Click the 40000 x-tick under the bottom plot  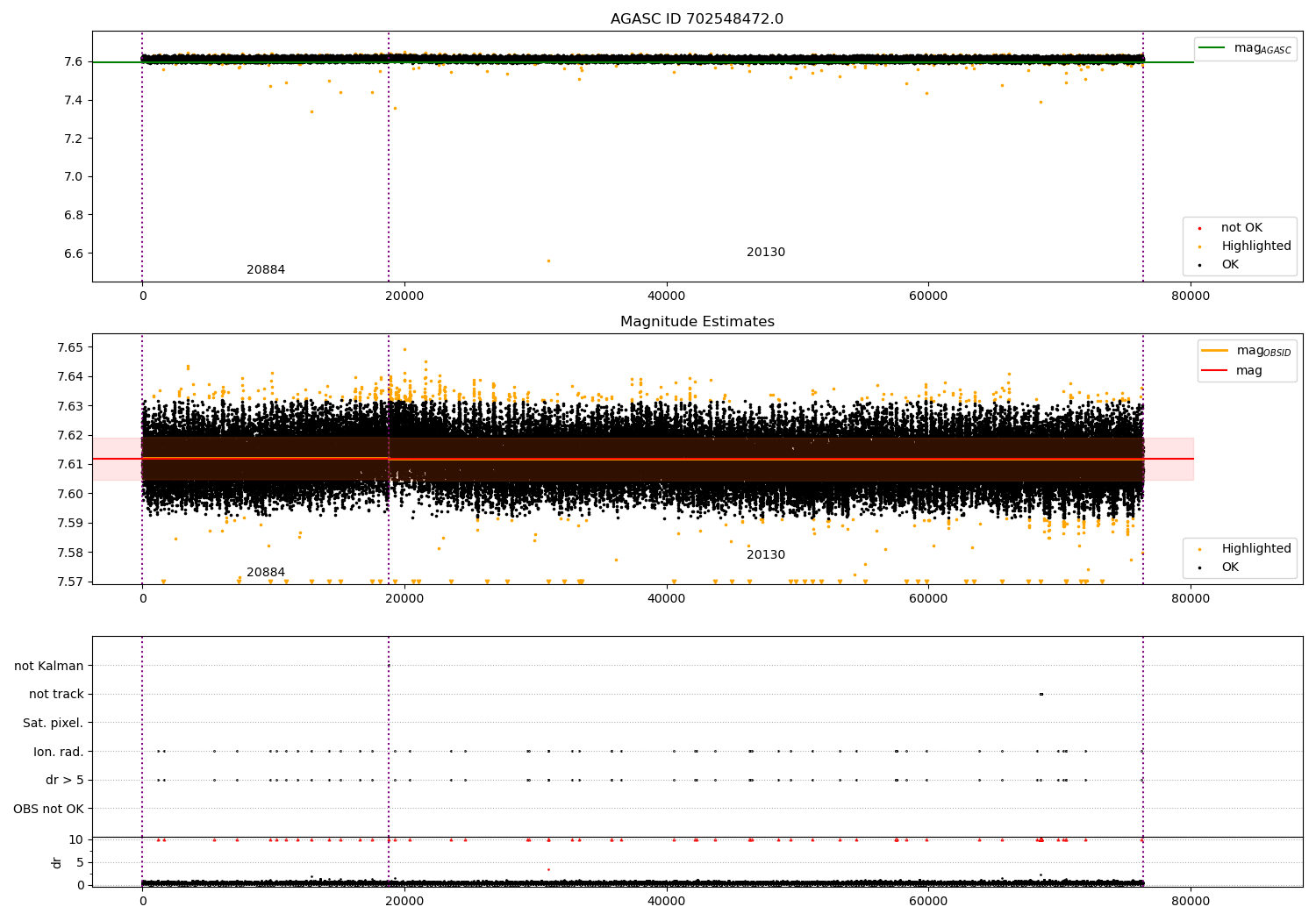click(667, 901)
